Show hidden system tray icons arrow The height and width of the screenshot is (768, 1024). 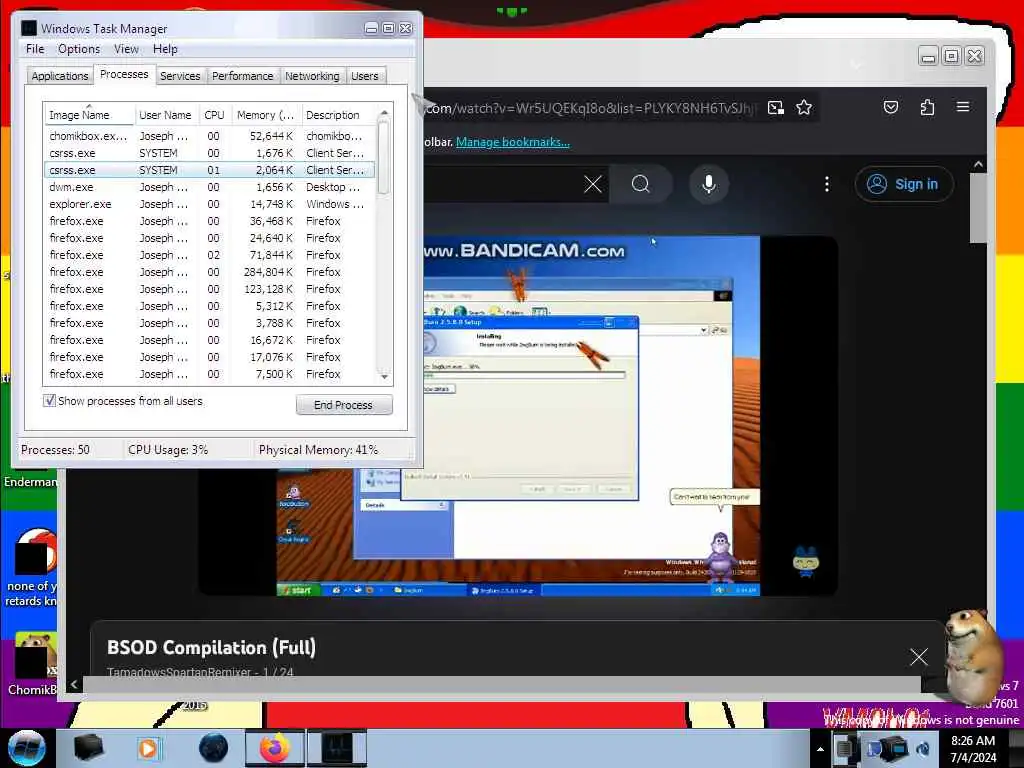coord(820,749)
